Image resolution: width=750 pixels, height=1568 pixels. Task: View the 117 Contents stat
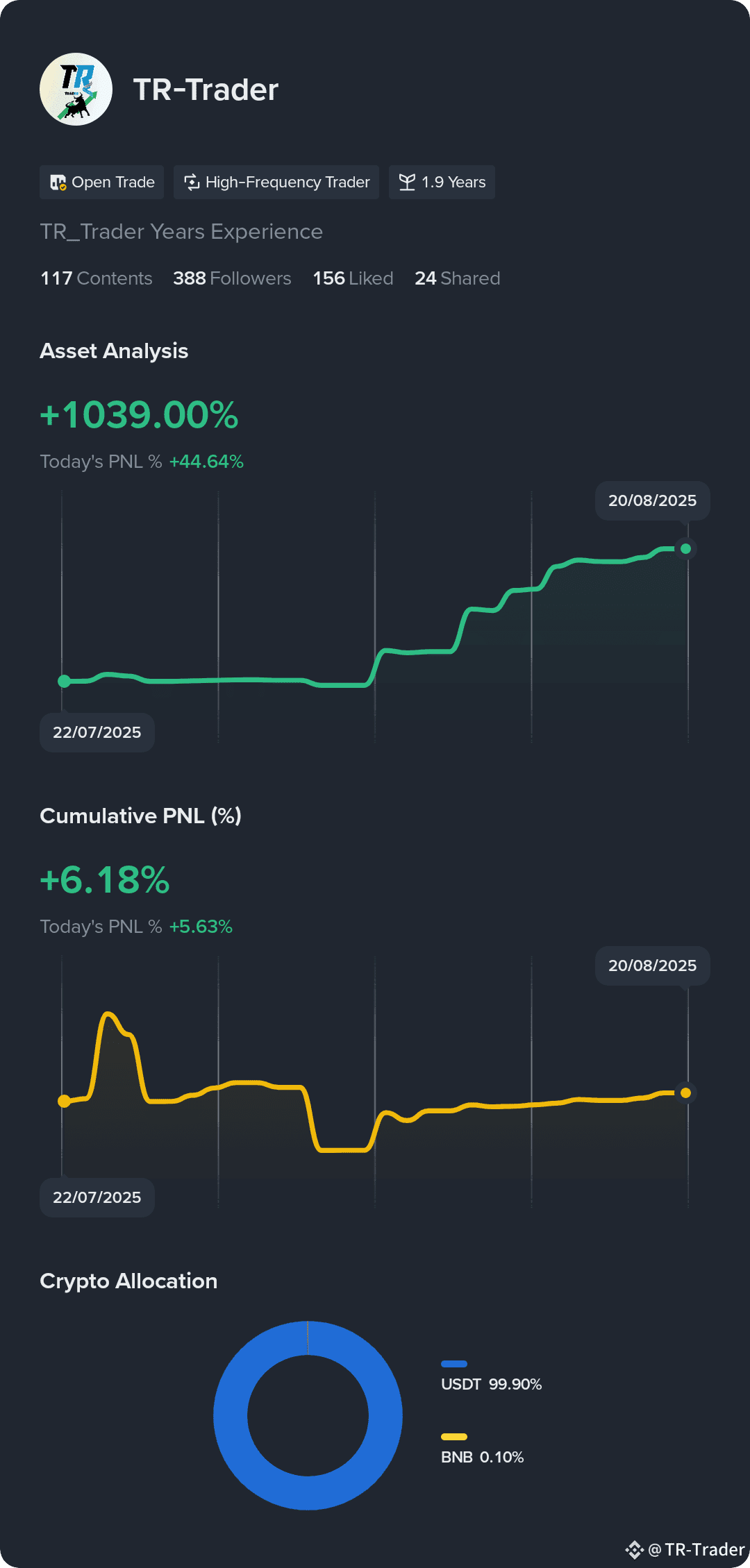point(97,278)
